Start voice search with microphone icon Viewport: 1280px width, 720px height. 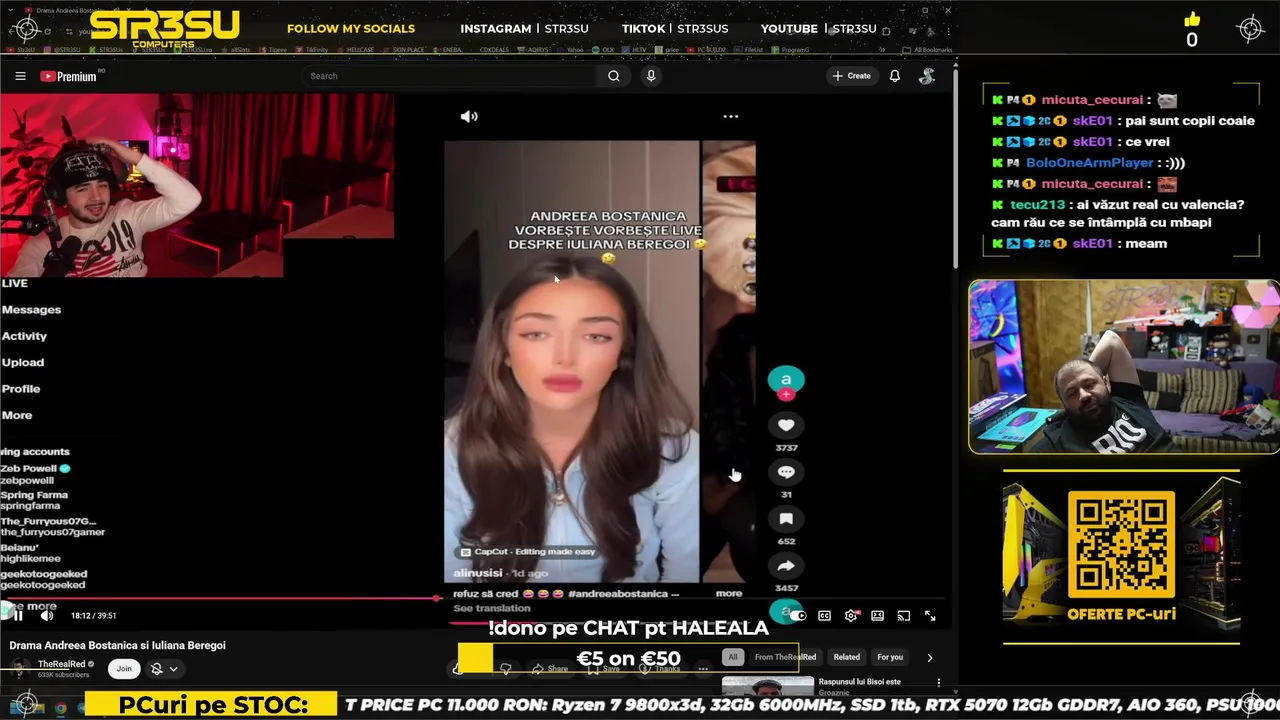point(651,76)
